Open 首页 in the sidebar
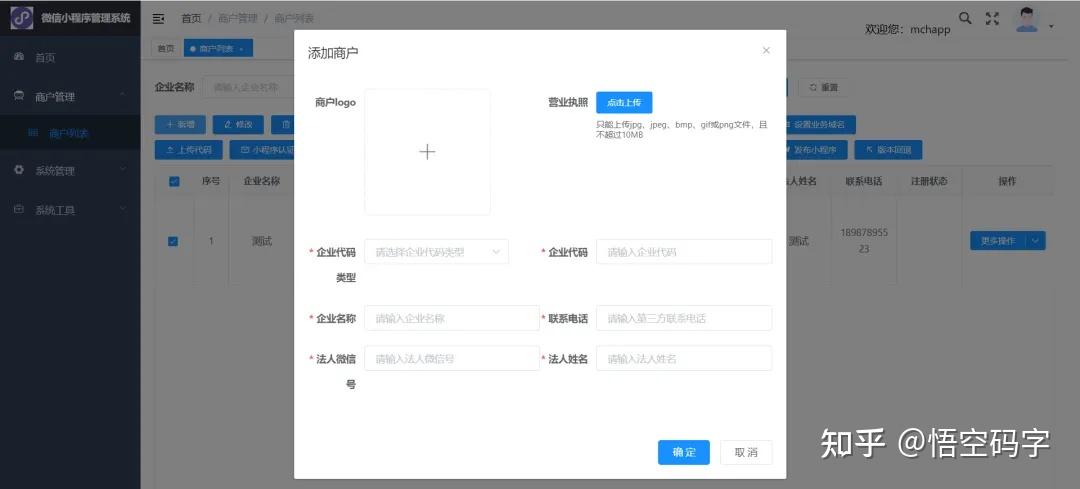 70,58
